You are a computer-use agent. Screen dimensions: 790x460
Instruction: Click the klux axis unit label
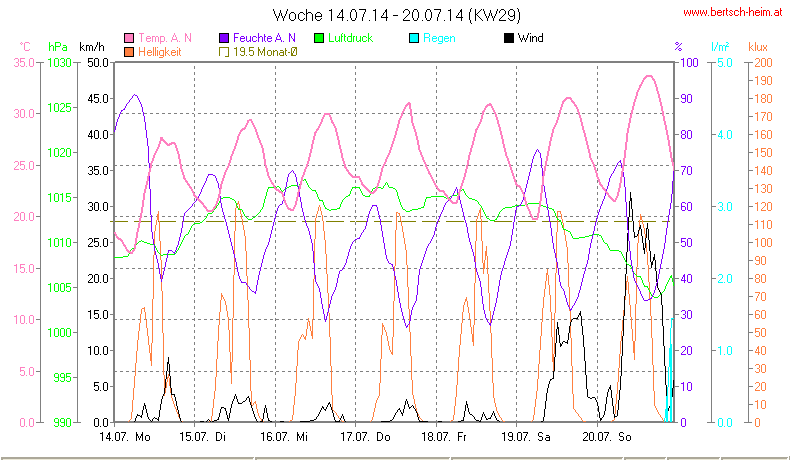pyautogui.click(x=758, y=47)
